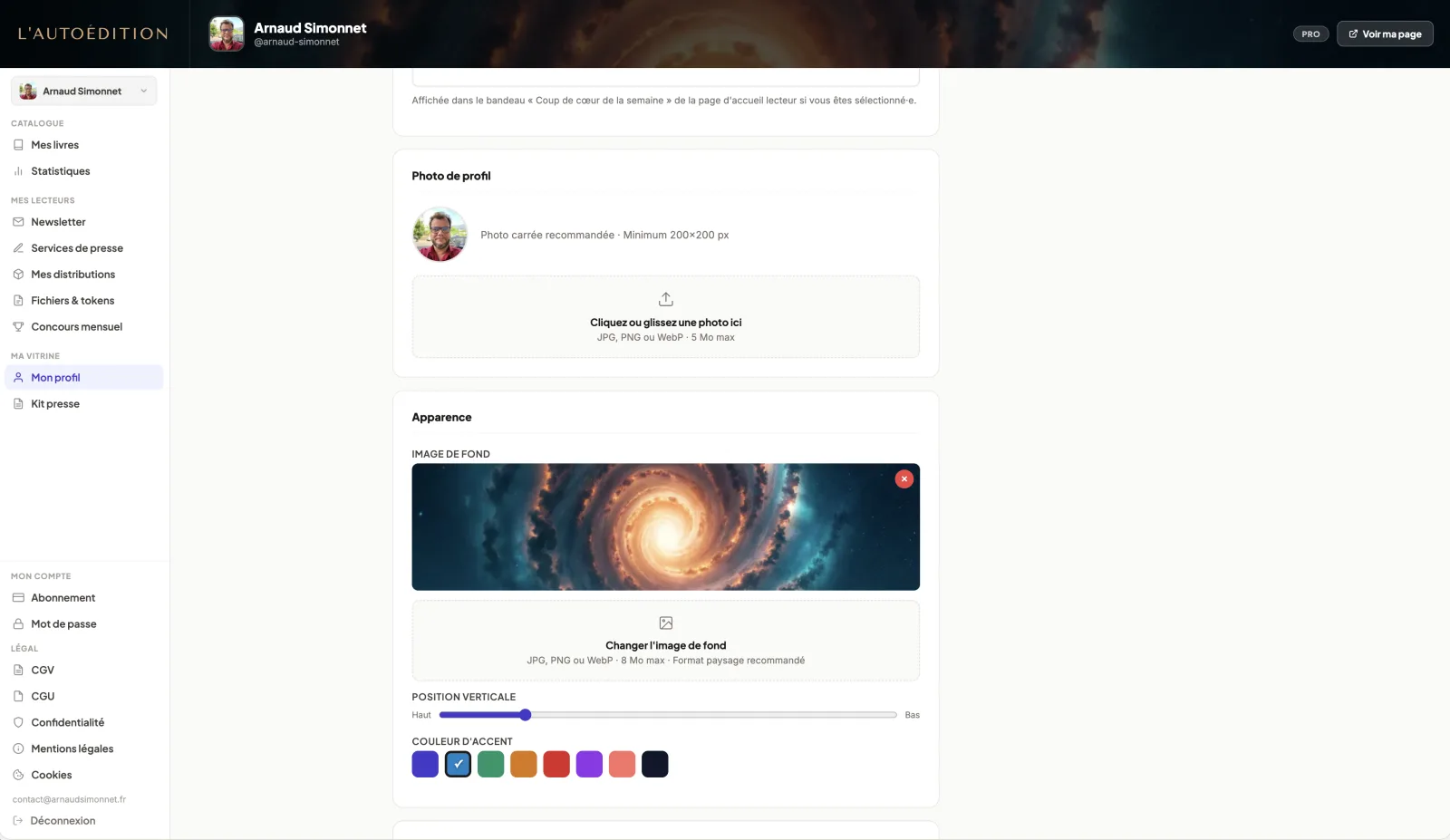Select the salmon pink accent color swatch
1450x840 pixels.
point(623,764)
